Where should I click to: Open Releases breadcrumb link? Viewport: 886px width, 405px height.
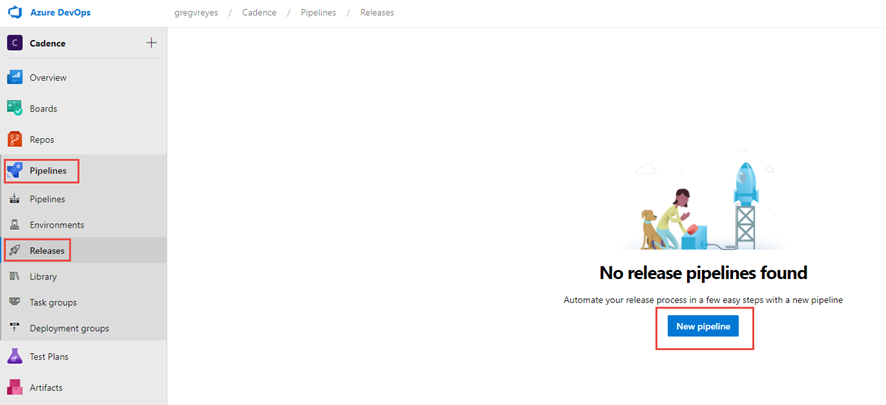click(x=377, y=12)
